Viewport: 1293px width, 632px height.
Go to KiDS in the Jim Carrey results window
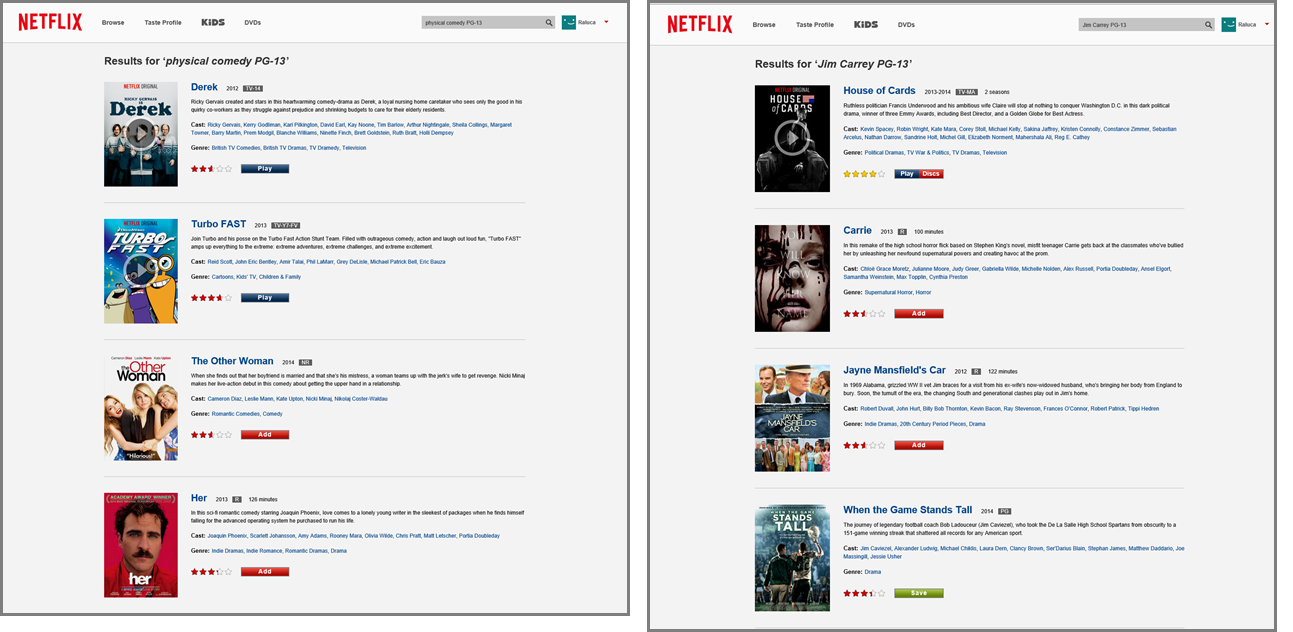pos(866,24)
